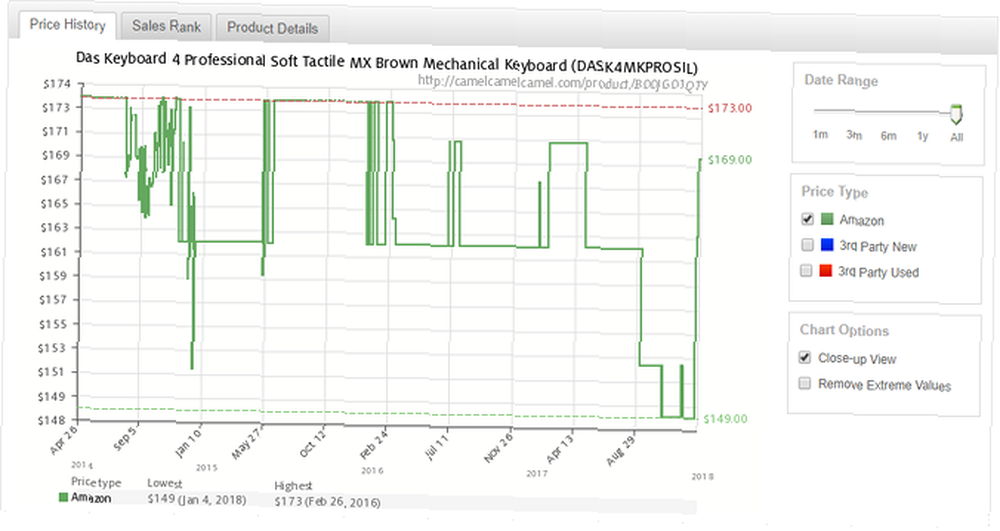Click the May 27 x-axis date label
Screen dimensions: 1000x531
[x=247, y=442]
